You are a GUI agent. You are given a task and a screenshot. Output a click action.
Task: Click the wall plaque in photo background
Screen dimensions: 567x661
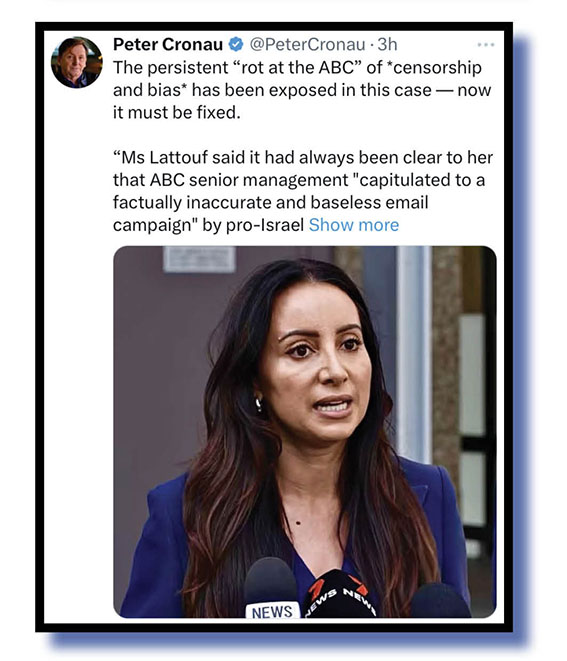(x=199, y=259)
